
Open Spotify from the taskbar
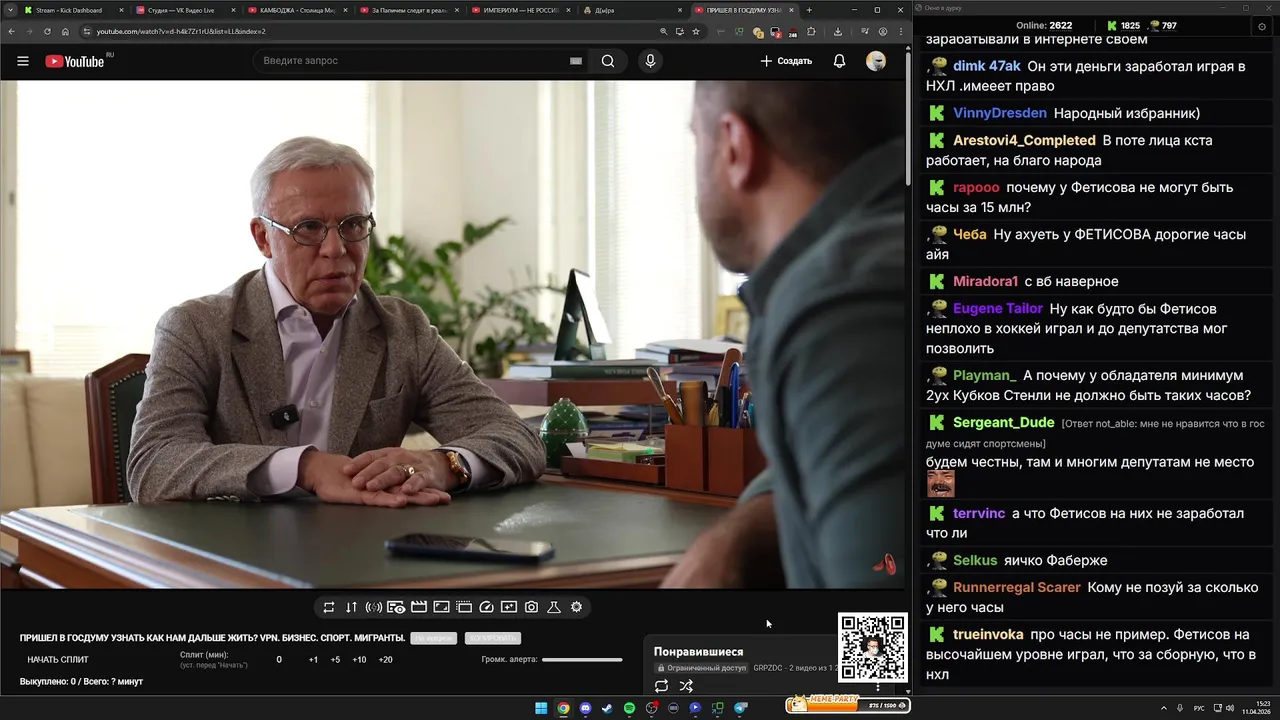point(629,708)
